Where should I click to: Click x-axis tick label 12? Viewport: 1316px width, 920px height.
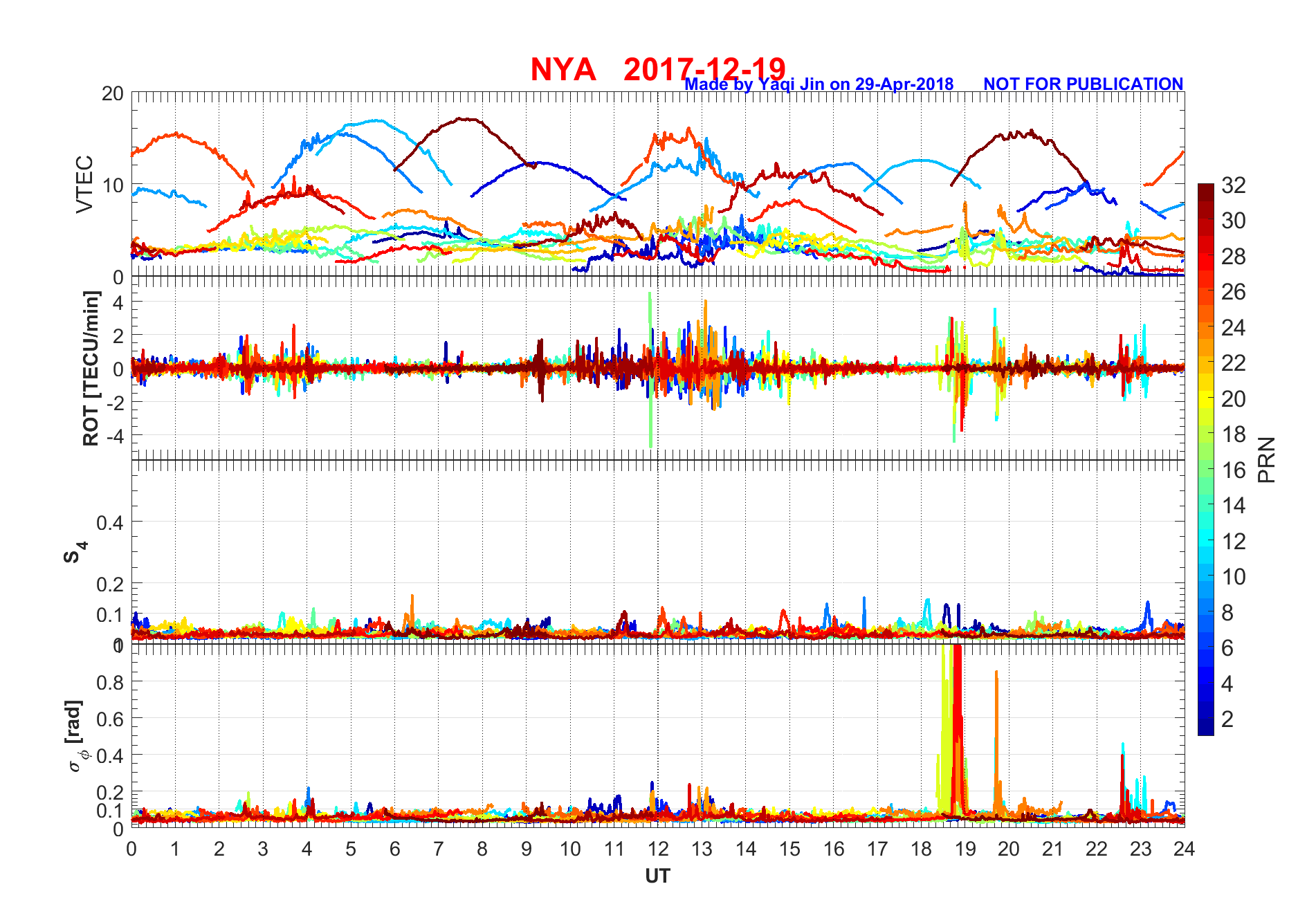click(x=658, y=849)
